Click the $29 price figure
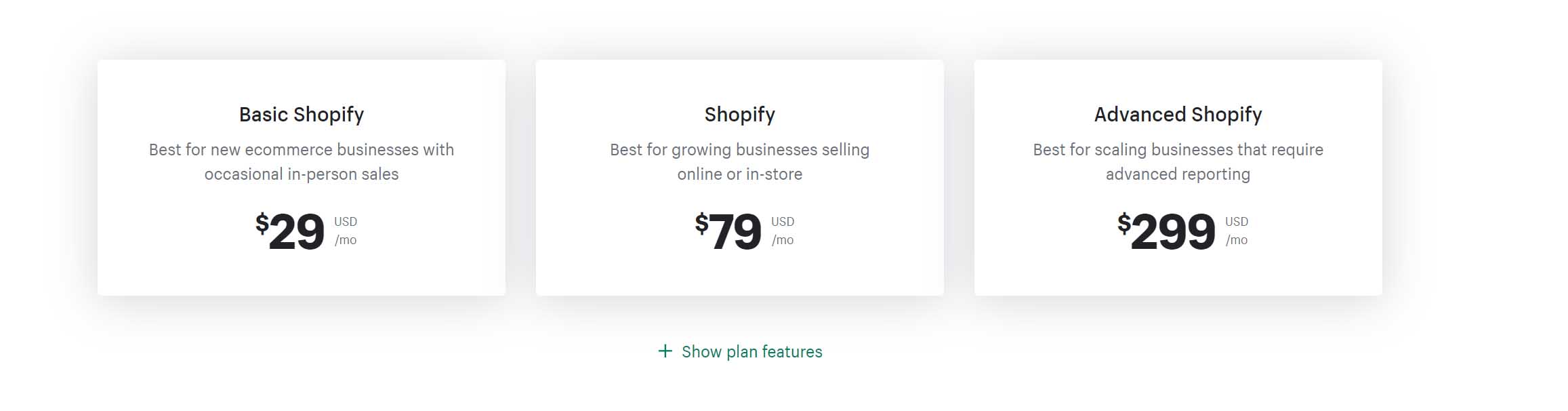Image resolution: width=1568 pixels, height=411 pixels. [290, 231]
